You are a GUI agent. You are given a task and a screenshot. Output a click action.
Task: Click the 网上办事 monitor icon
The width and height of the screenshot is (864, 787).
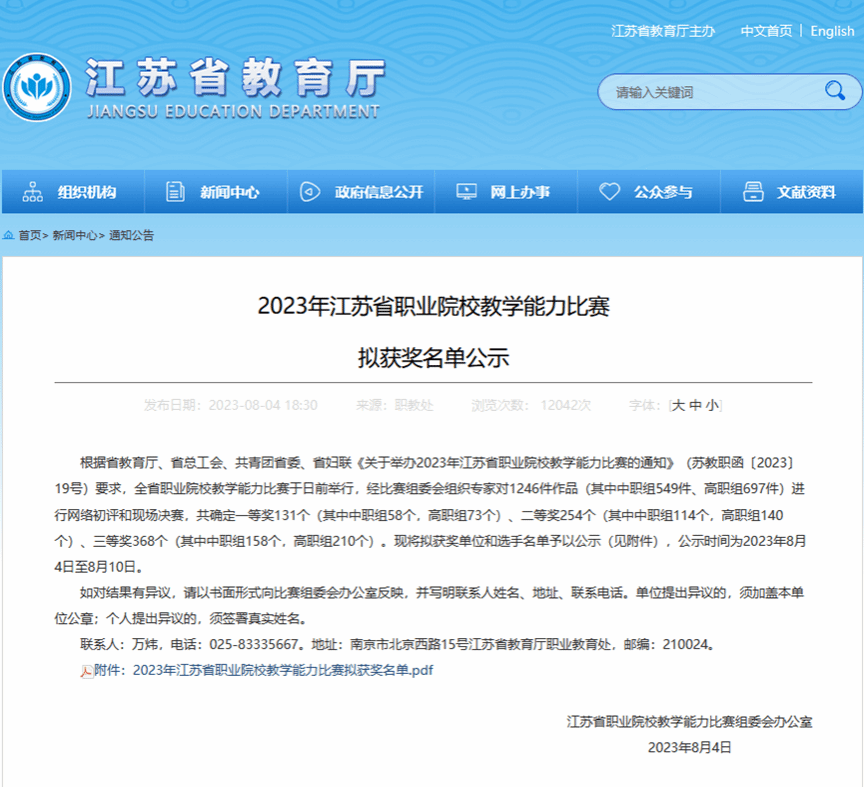pyautogui.click(x=466, y=192)
